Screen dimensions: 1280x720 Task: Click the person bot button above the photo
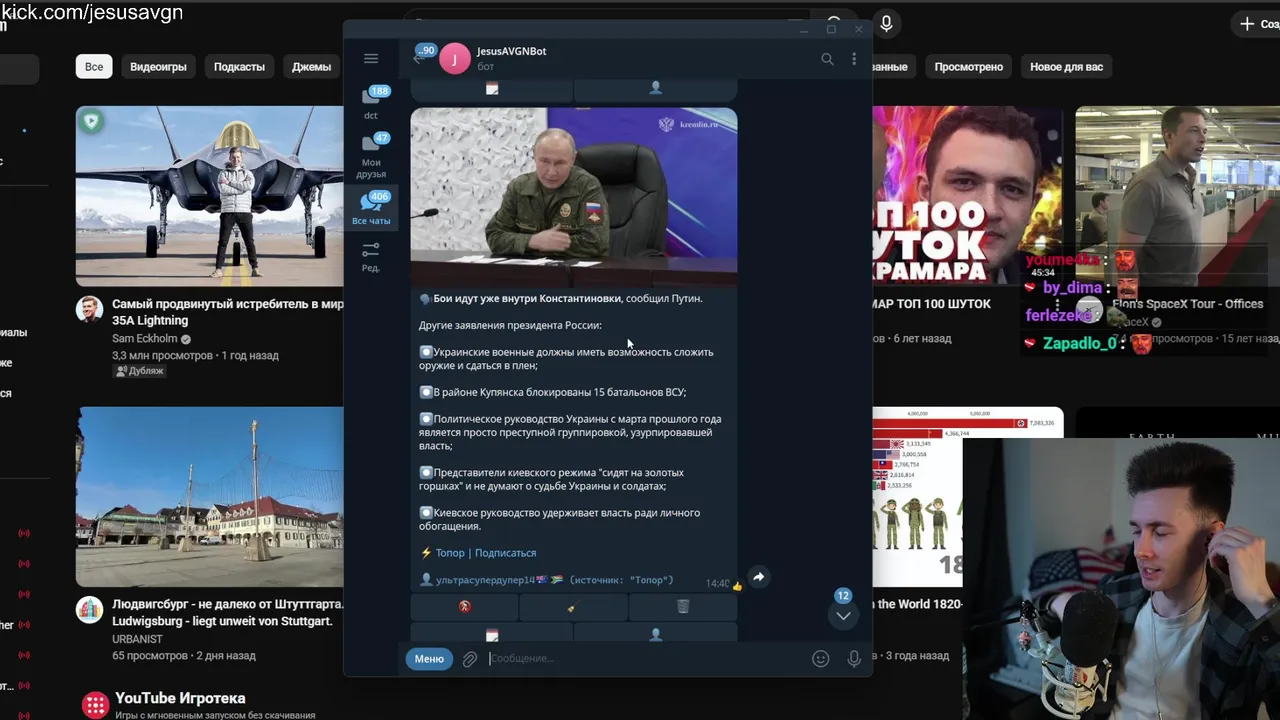655,89
